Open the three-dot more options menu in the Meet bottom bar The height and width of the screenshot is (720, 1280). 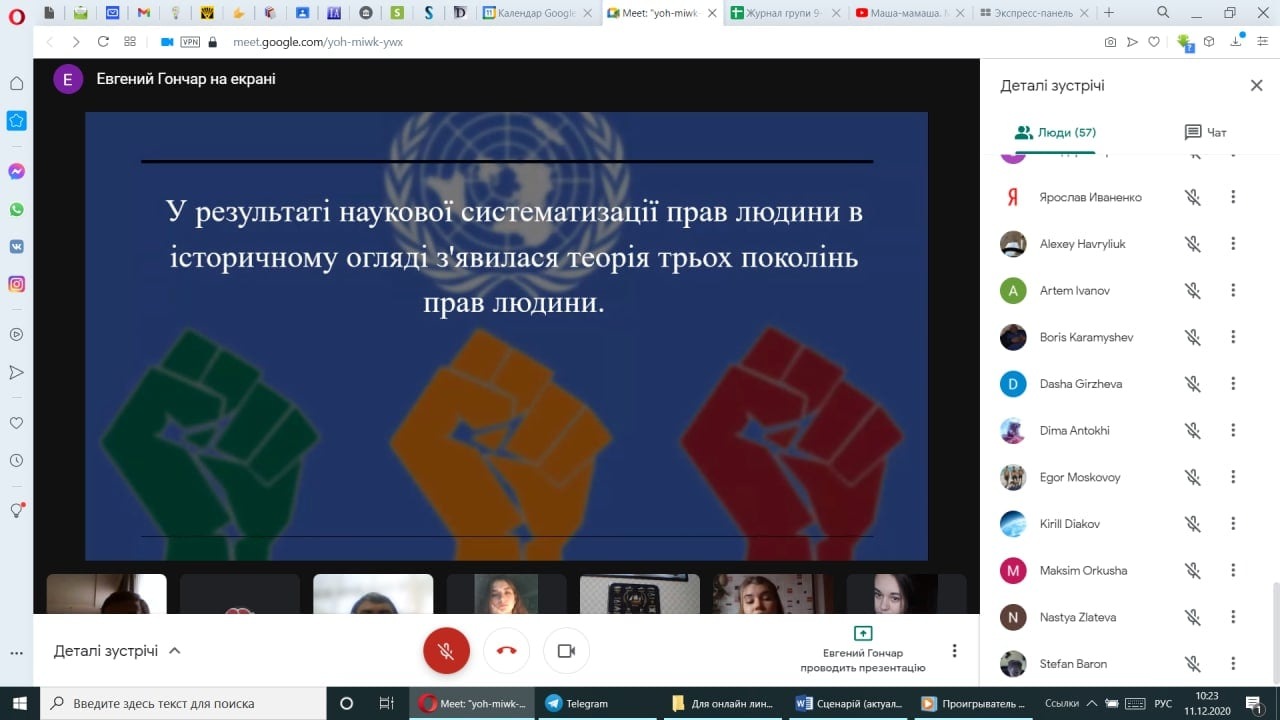954,651
